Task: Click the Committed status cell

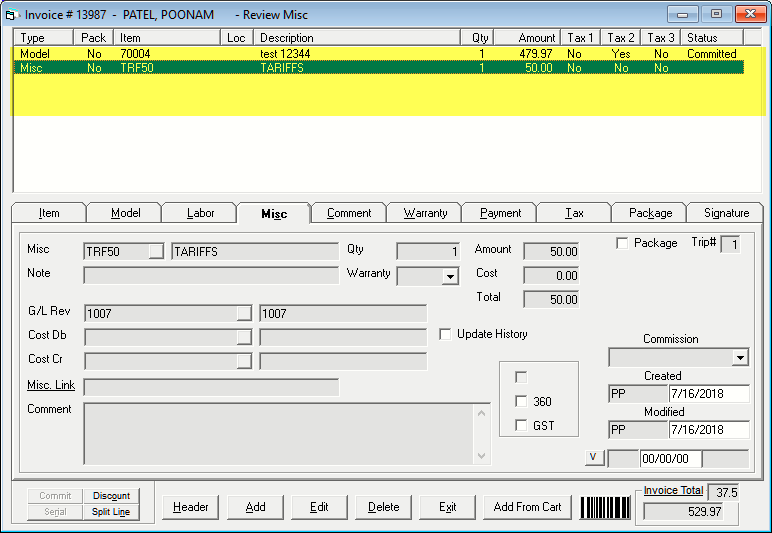Action: tap(711, 54)
